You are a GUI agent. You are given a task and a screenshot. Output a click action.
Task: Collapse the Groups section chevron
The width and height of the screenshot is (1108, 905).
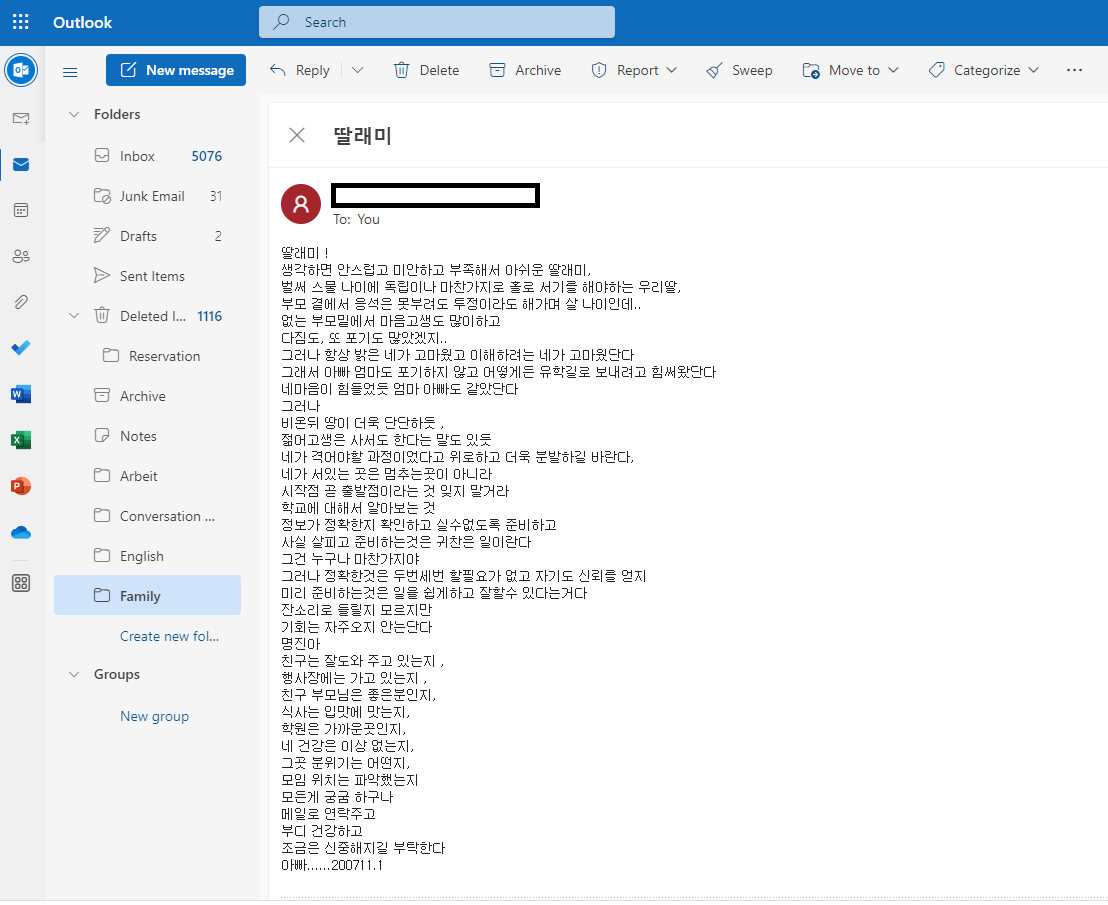click(73, 675)
